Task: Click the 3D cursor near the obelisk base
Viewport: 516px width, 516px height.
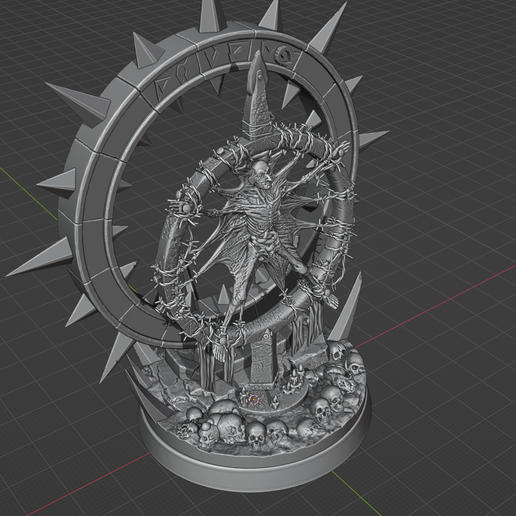Action: tap(253, 399)
